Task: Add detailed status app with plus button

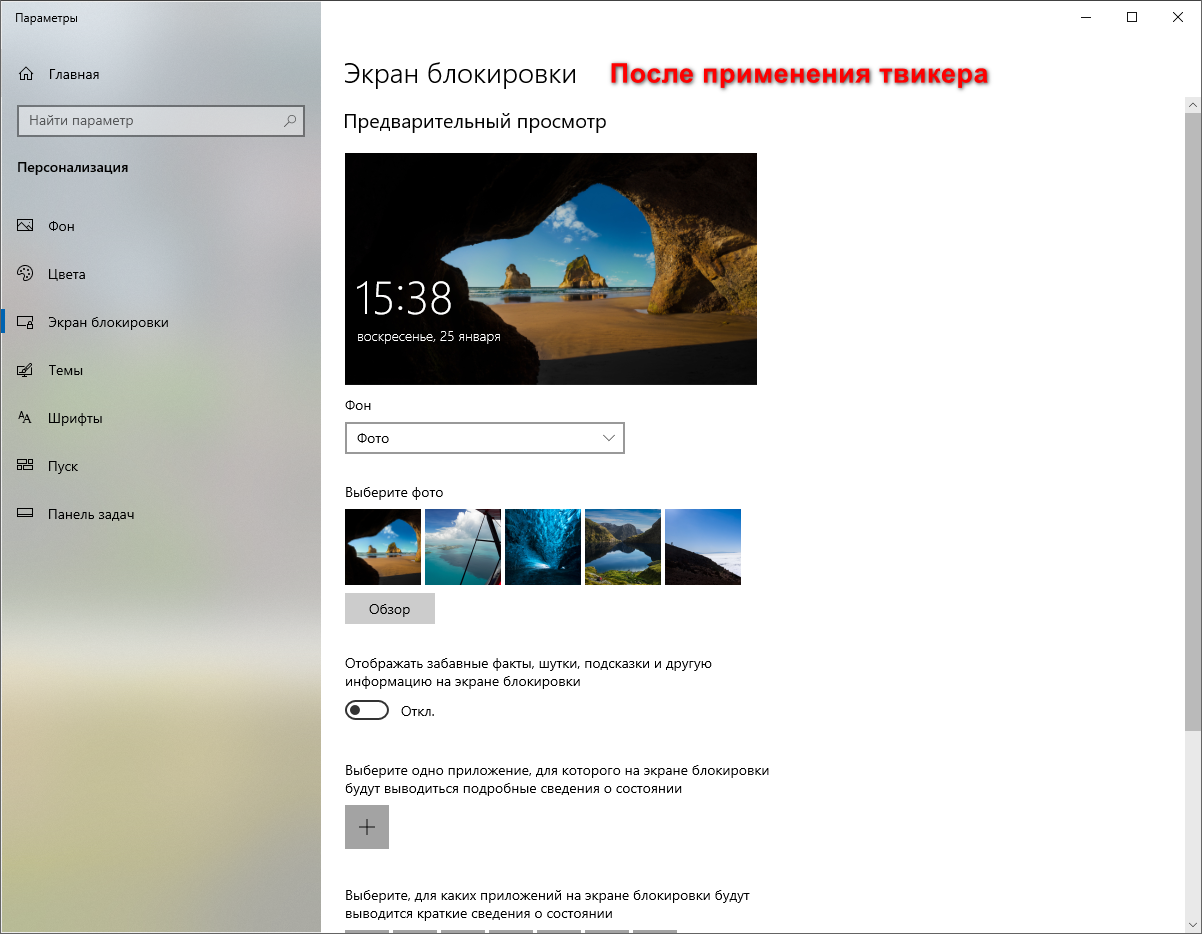Action: point(367,827)
